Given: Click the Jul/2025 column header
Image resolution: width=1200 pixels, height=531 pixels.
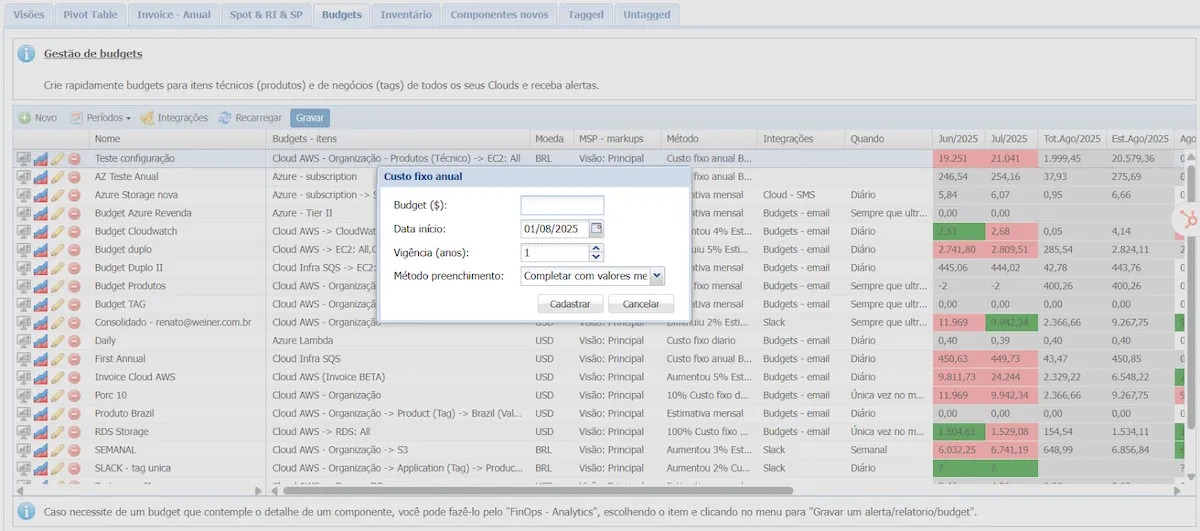Looking at the screenshot, I should (x=1011, y=139).
